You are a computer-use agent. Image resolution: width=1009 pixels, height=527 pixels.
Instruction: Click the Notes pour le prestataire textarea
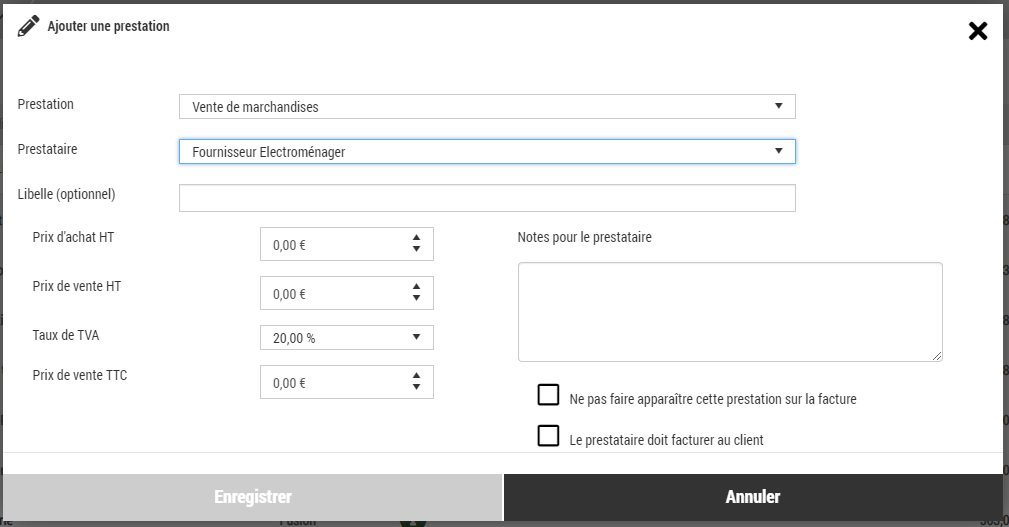(729, 311)
